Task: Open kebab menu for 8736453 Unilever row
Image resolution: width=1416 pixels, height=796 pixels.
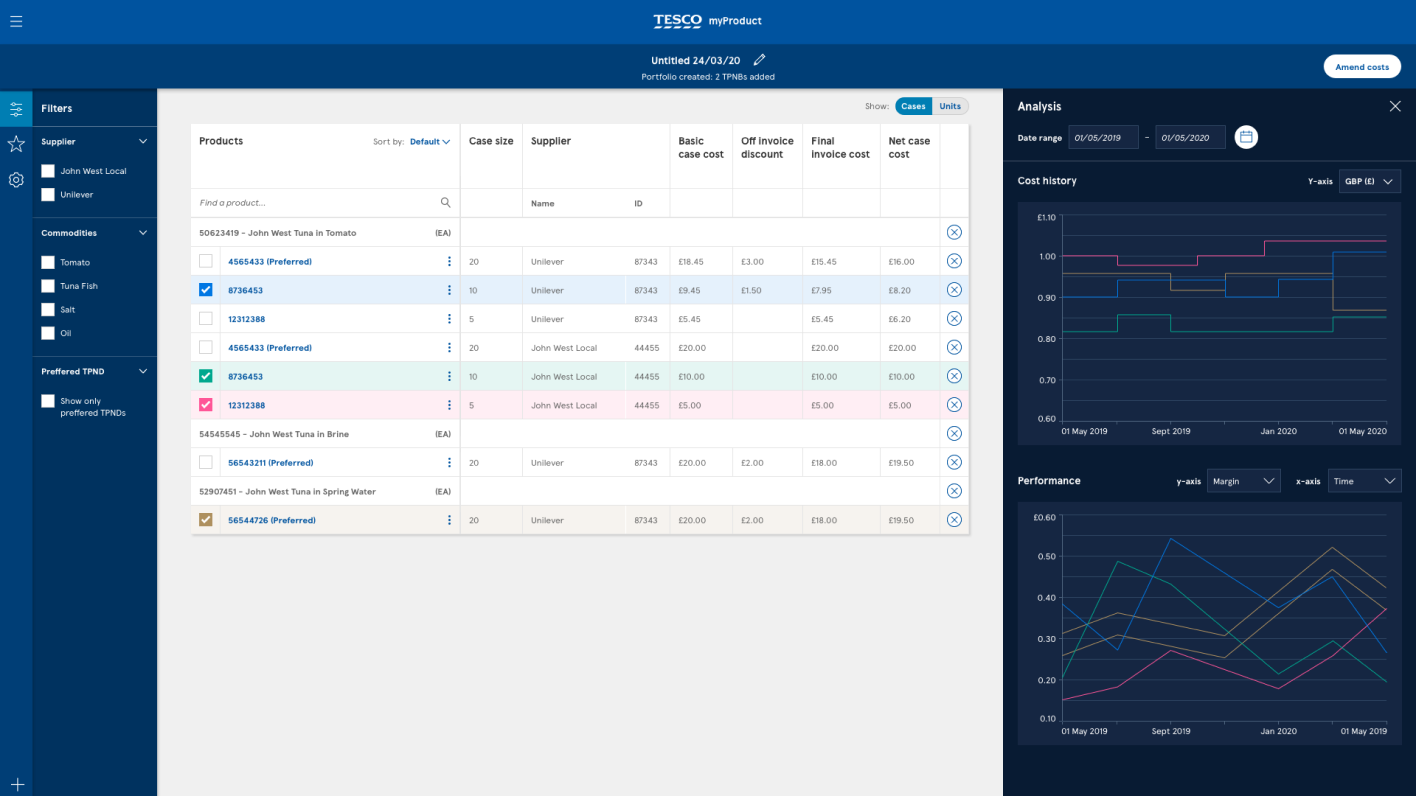Action: 449,290
